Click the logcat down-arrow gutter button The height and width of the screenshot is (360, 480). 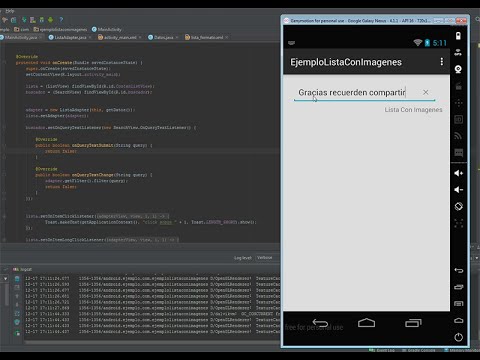click(5, 278)
